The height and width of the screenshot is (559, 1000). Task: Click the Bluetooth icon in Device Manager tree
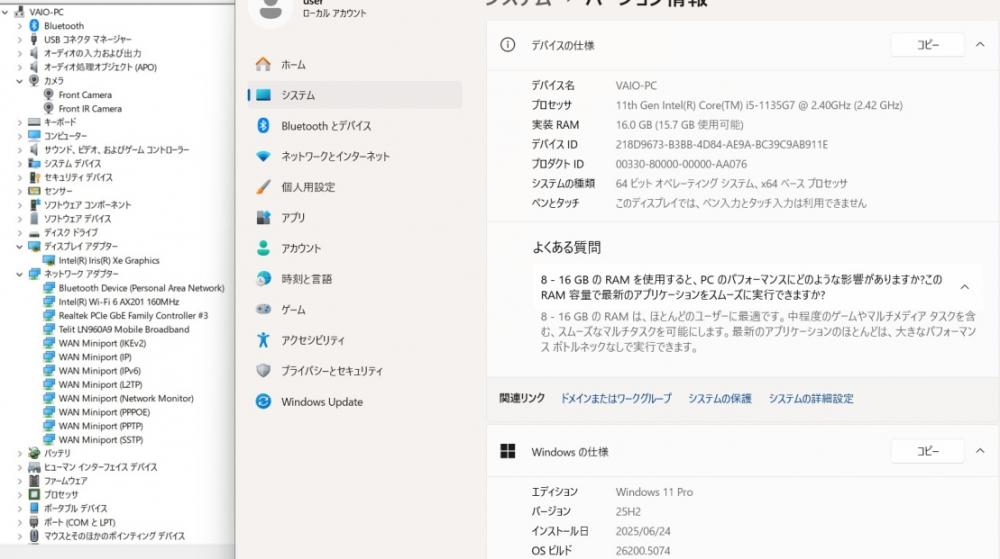pos(34,25)
